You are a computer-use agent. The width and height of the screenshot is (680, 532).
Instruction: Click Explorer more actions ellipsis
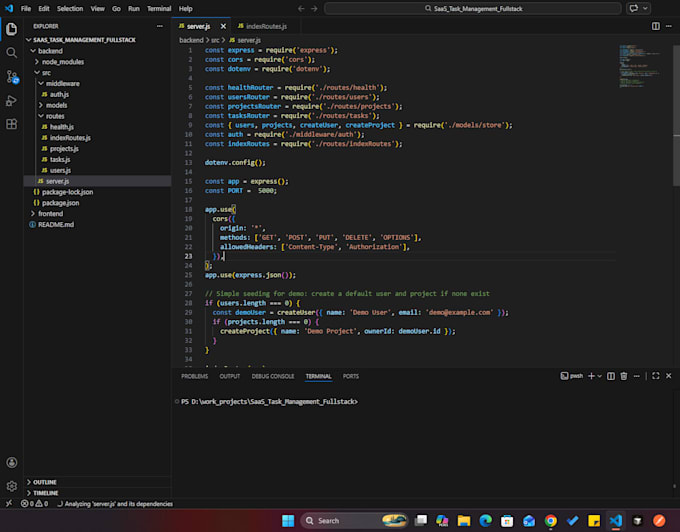(160, 26)
